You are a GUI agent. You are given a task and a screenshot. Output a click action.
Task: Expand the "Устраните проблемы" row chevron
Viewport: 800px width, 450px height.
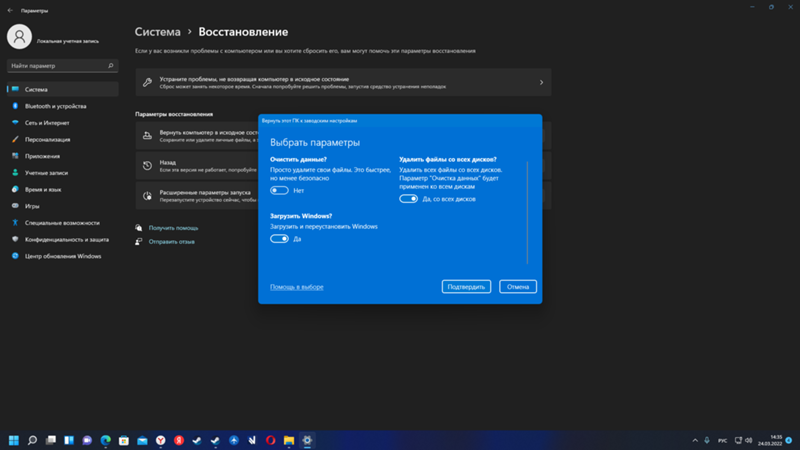(541, 83)
